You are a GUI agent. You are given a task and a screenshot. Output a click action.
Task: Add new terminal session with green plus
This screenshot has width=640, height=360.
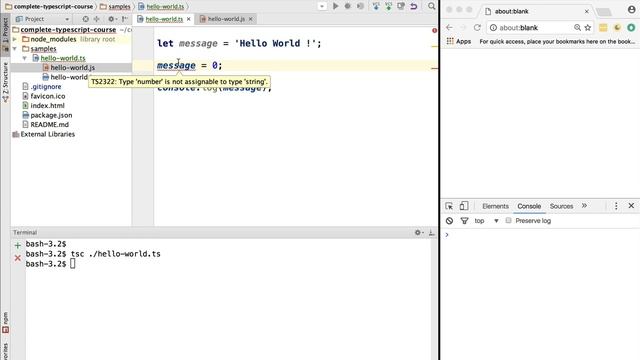point(18,245)
